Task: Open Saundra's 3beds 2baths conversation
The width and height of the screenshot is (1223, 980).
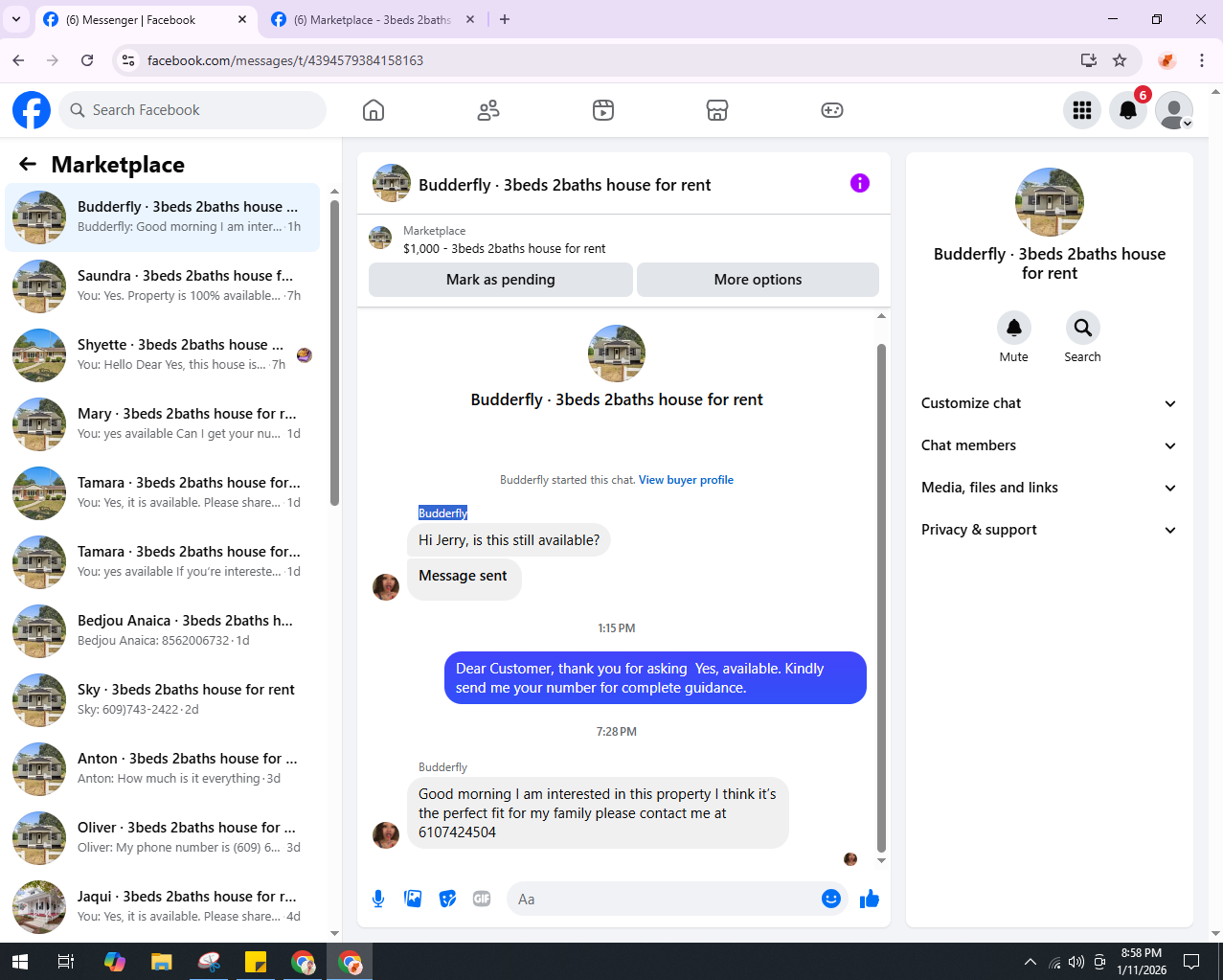Action: [x=163, y=286]
